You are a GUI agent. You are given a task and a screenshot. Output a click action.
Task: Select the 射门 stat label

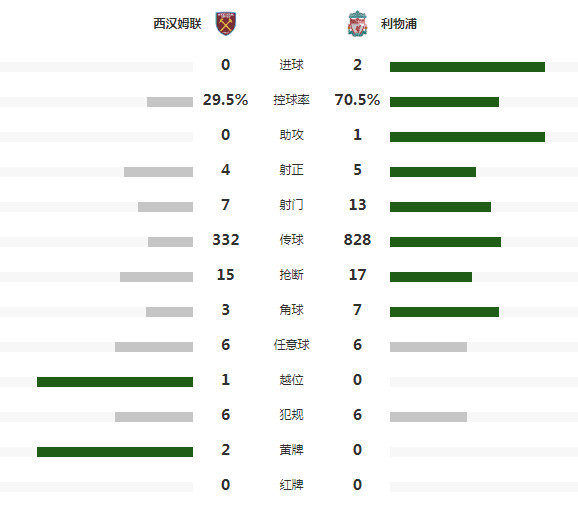[291, 205]
